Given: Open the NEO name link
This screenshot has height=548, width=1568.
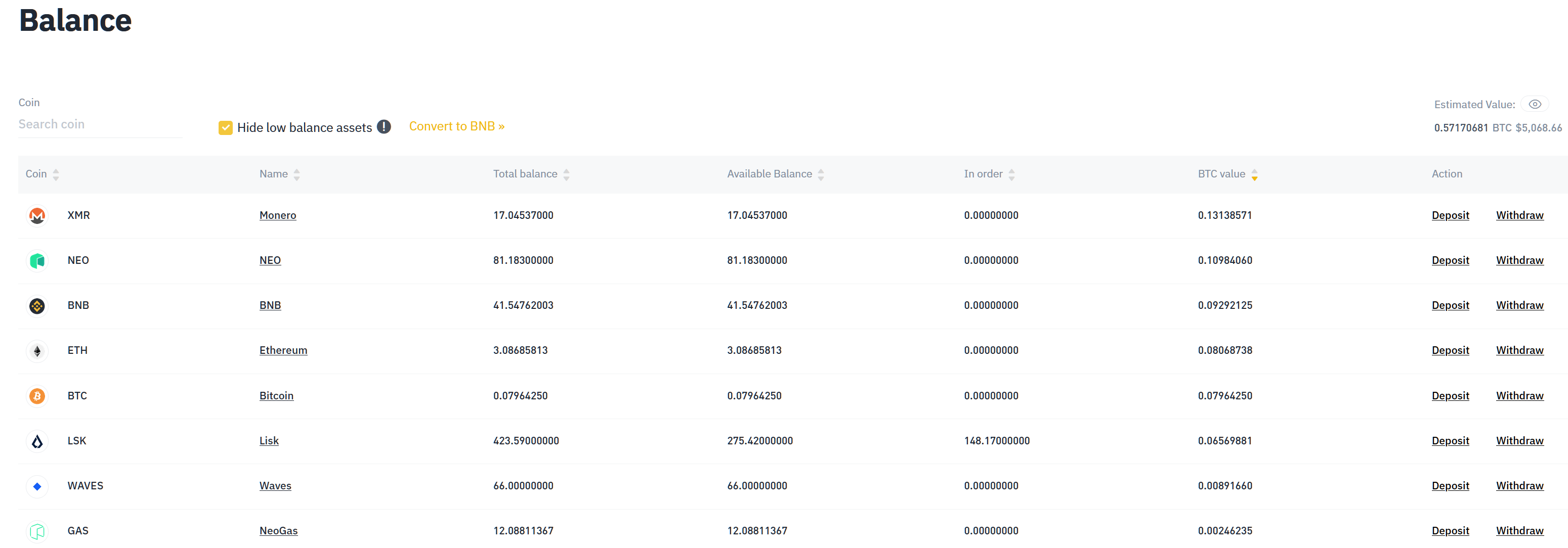Looking at the screenshot, I should tap(270, 260).
